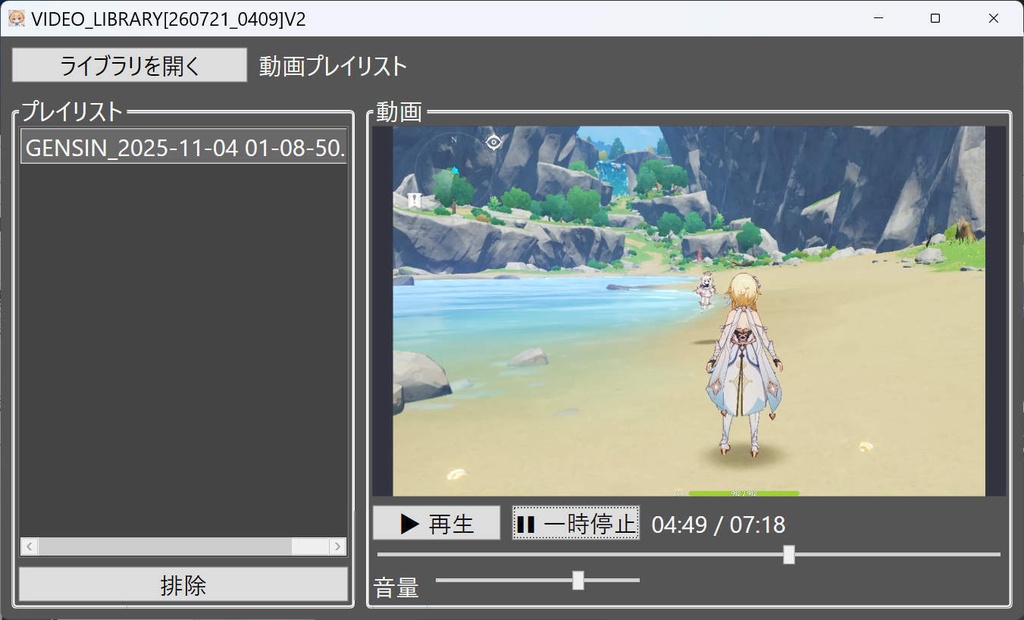Click the video seek slider handle
This screenshot has height=620, width=1024.
(789, 555)
